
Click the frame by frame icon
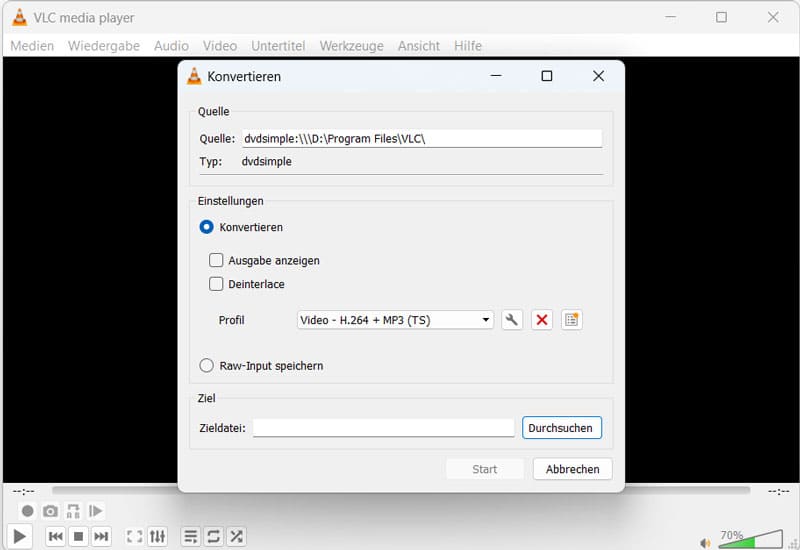(95, 511)
